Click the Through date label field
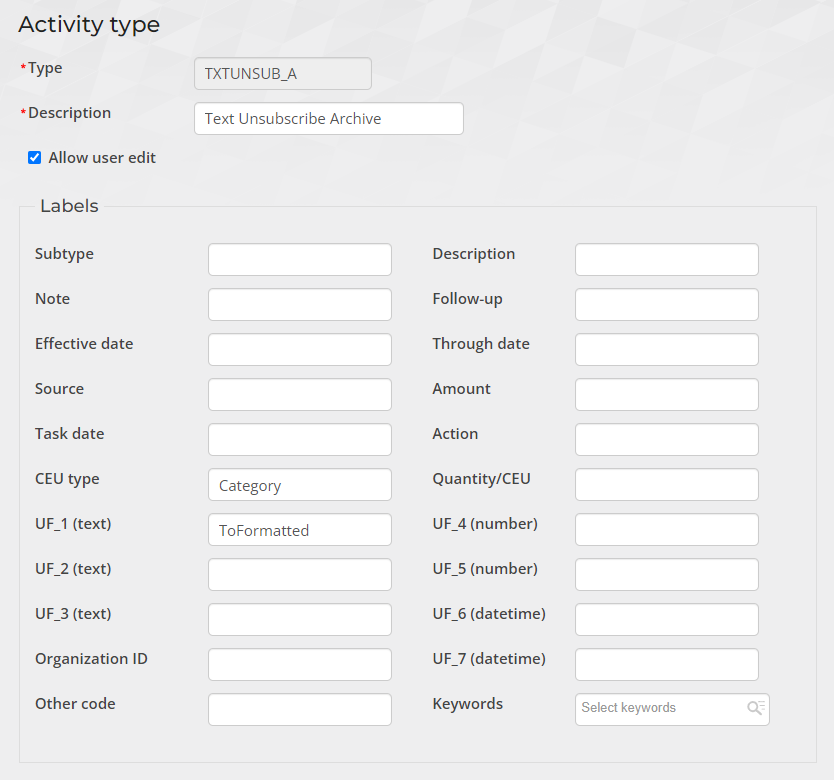 pyautogui.click(x=666, y=350)
